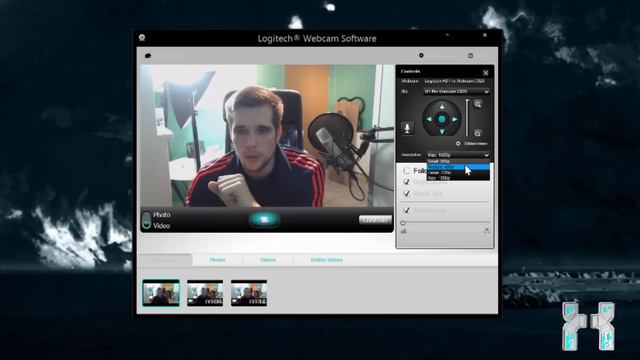Switch to the first gallery tab
This screenshot has height=360, width=640.
tap(164, 260)
